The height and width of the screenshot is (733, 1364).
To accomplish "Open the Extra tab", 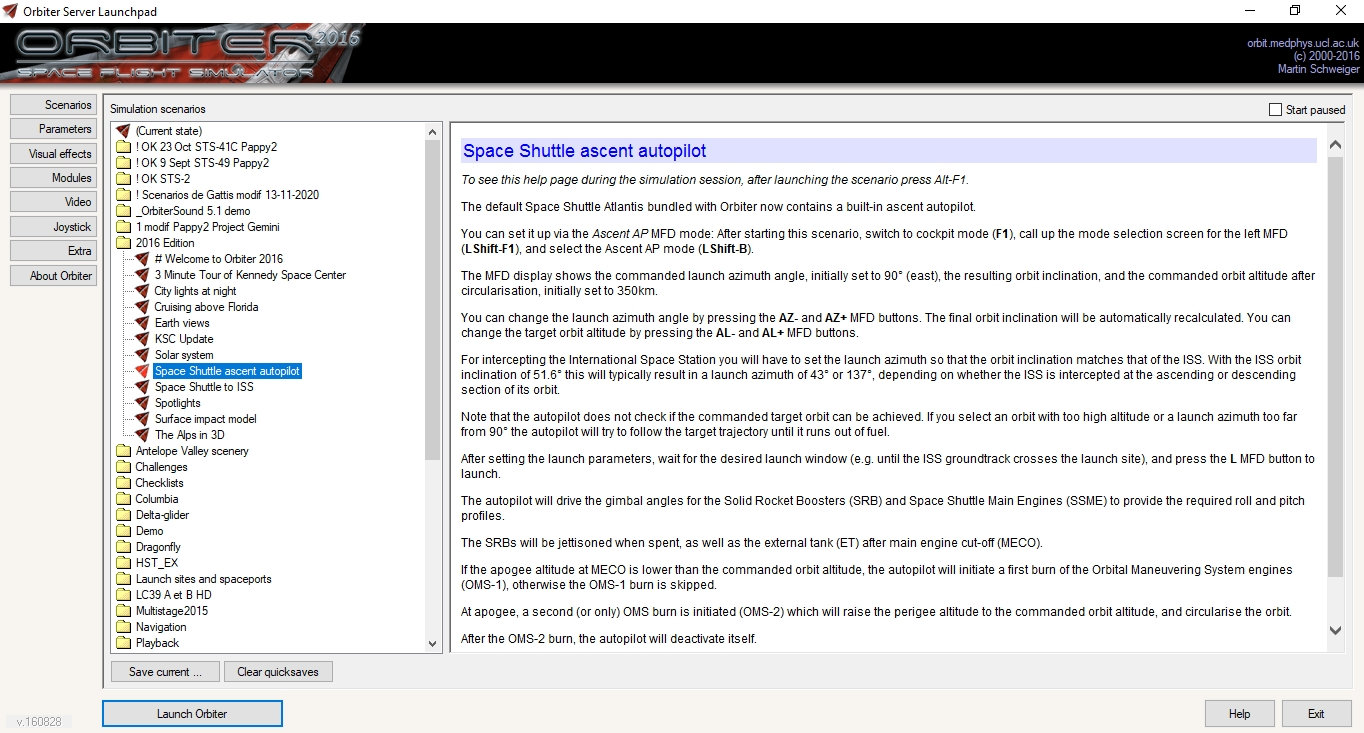I will coord(54,251).
